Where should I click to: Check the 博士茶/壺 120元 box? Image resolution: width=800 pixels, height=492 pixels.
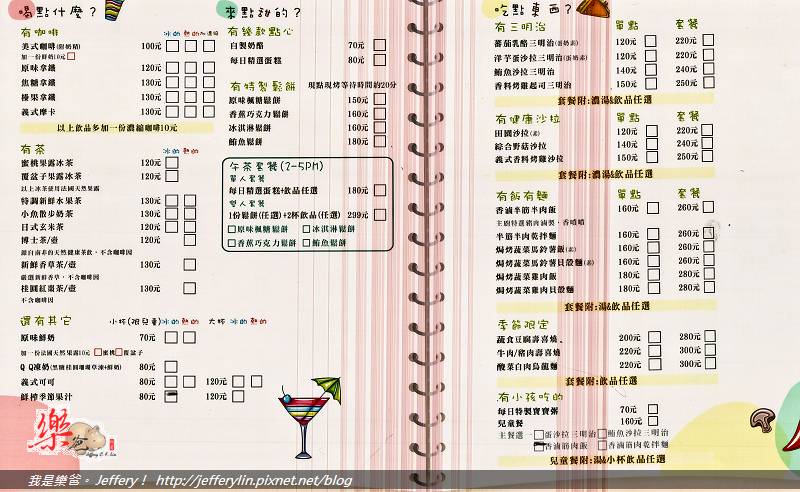(190, 240)
